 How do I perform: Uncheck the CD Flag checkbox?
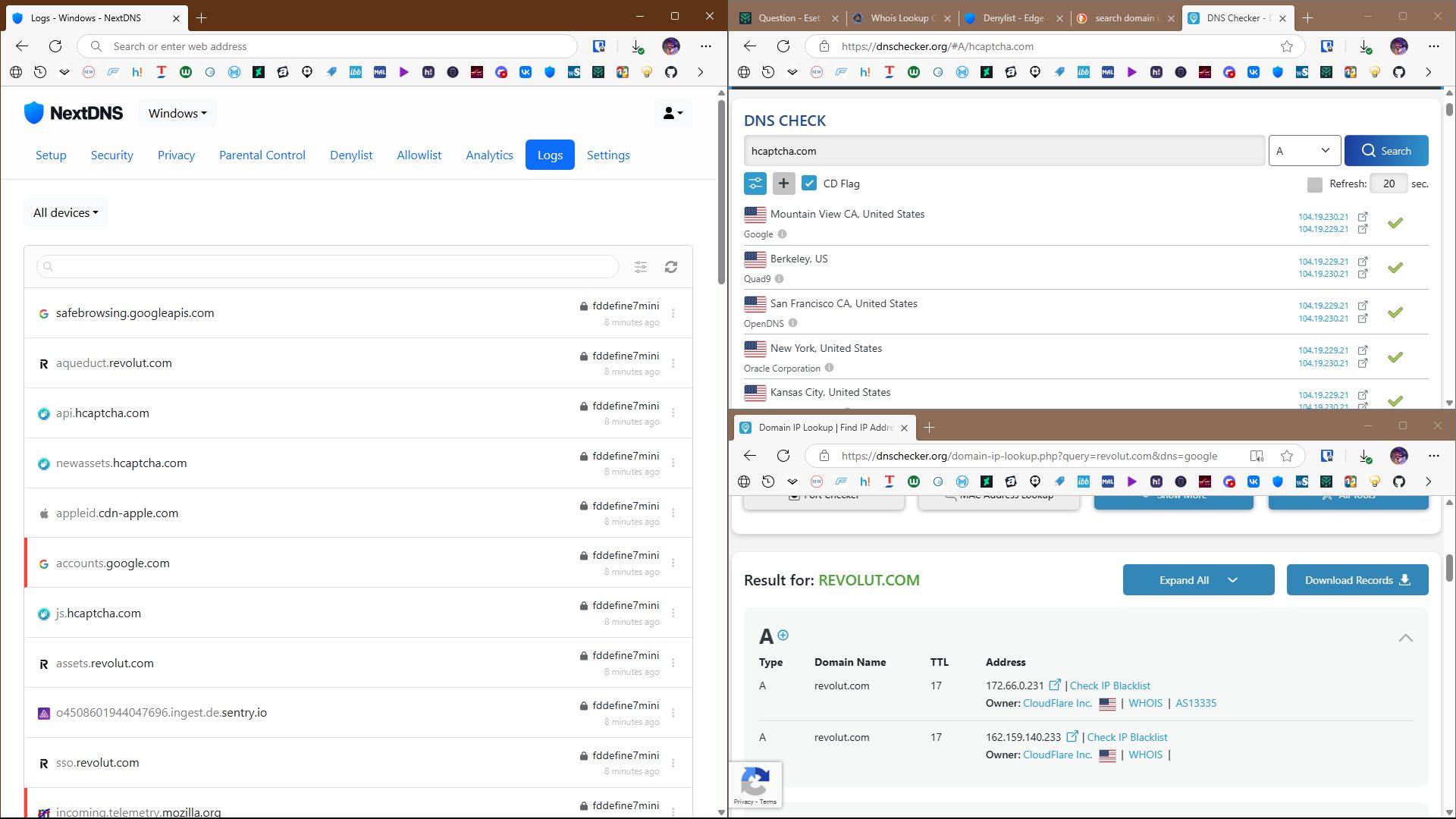[809, 184]
